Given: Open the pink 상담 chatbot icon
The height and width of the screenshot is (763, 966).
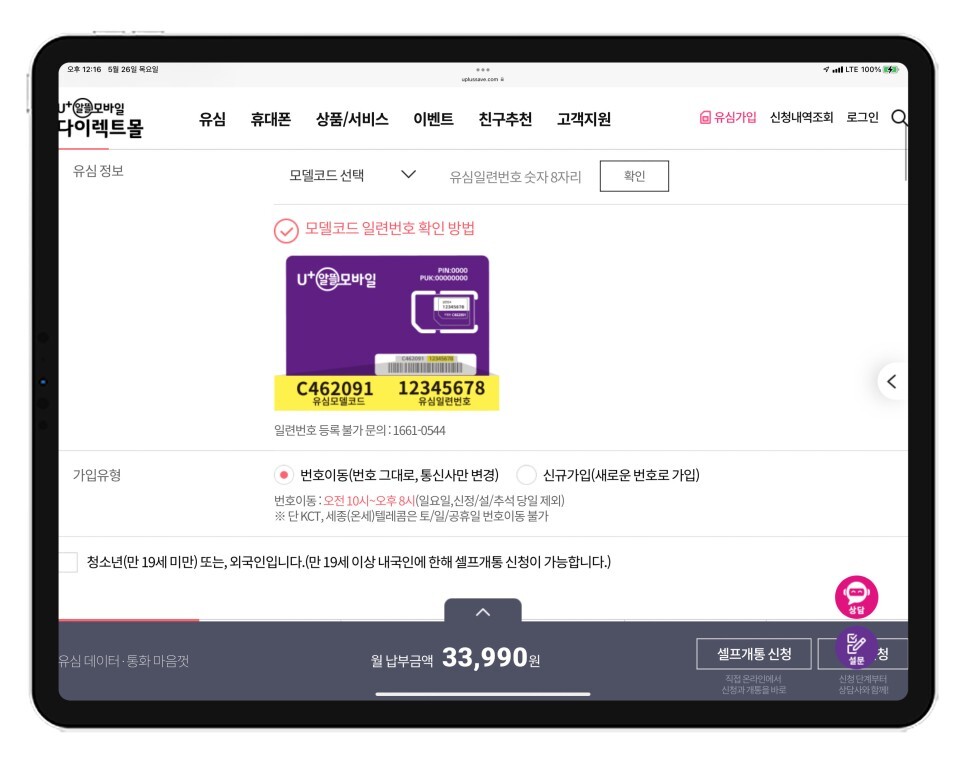Looking at the screenshot, I should (x=856, y=597).
